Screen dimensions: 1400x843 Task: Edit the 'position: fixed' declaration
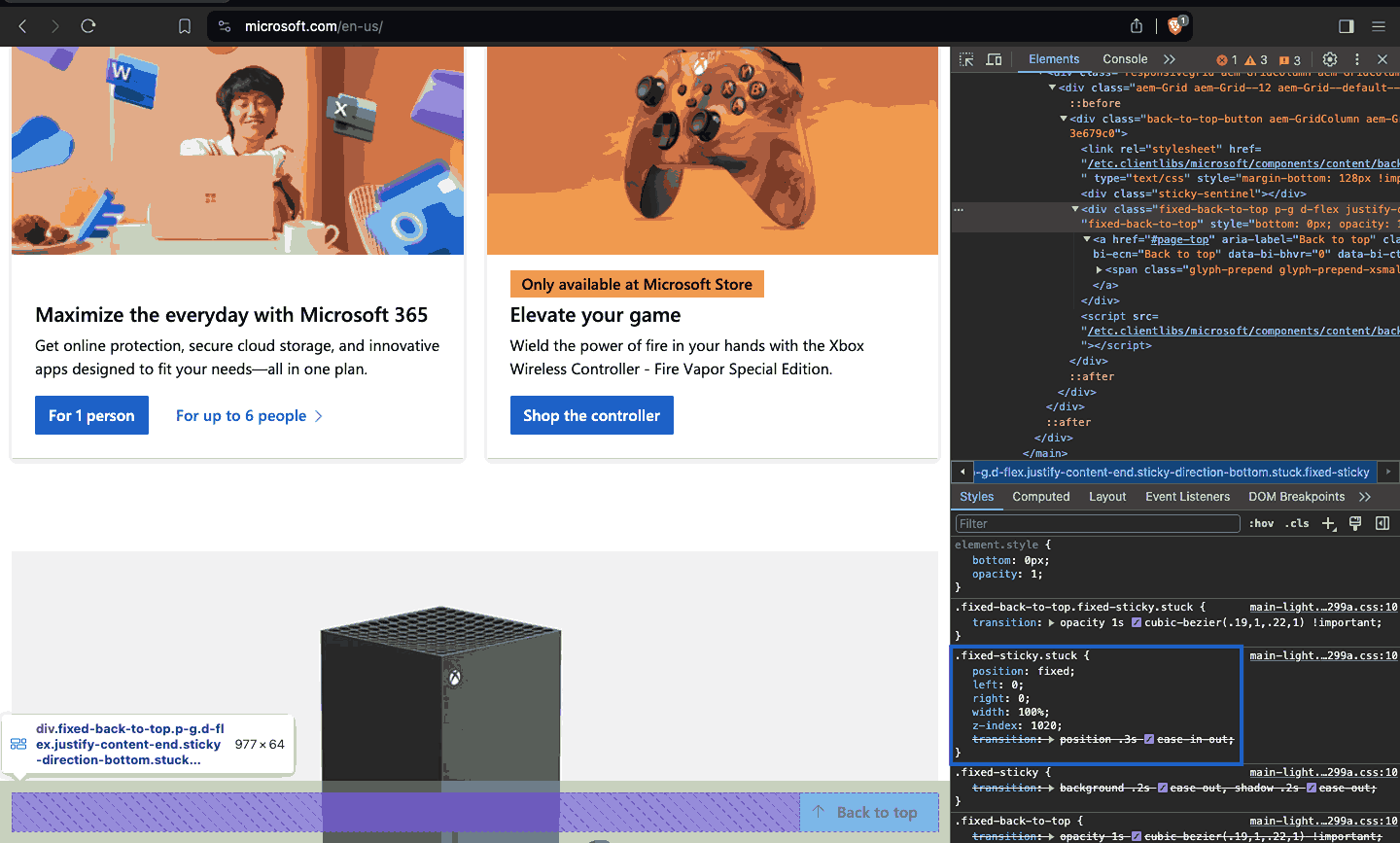(x=1023, y=671)
